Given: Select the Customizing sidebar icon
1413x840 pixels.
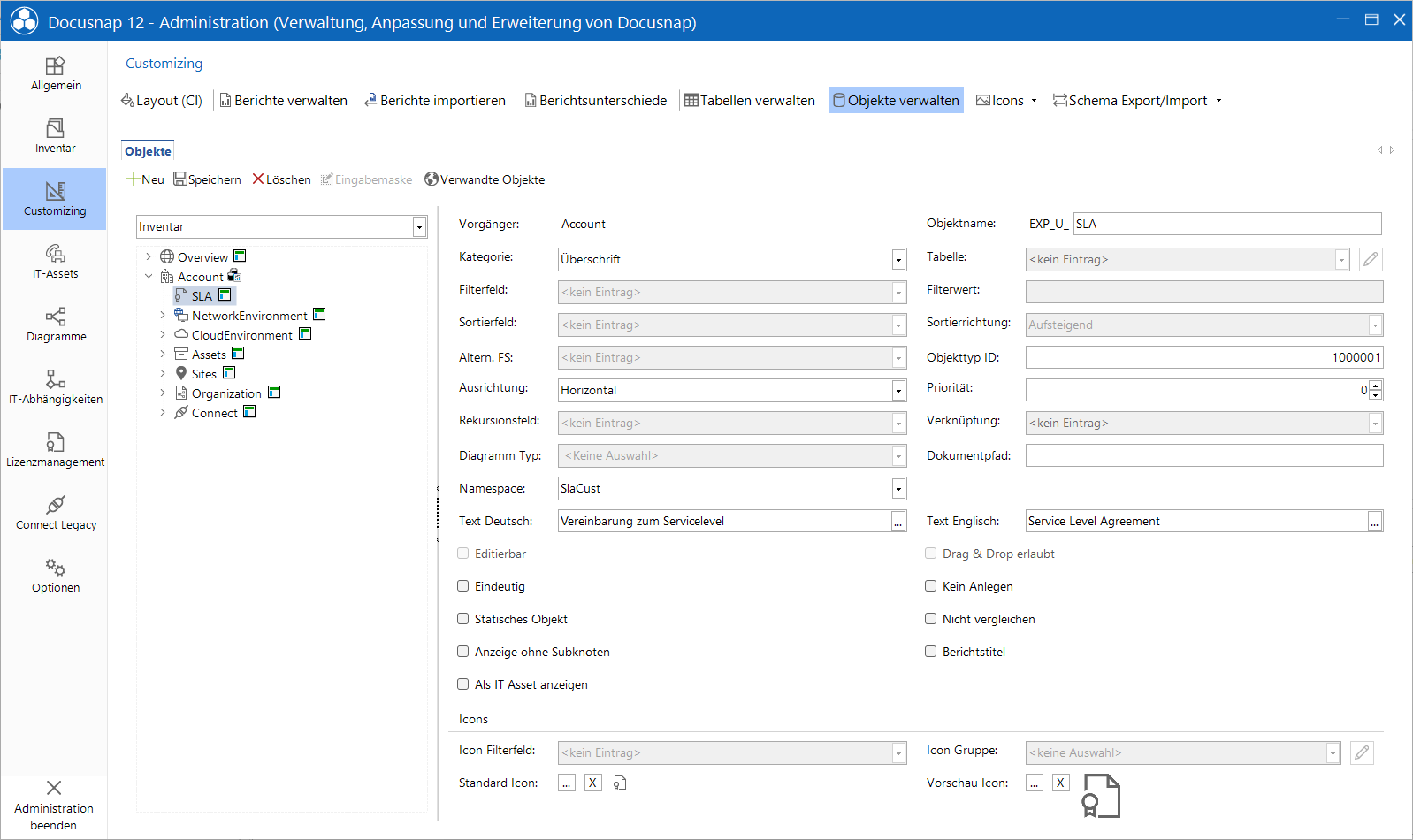Looking at the screenshot, I should pyautogui.click(x=55, y=199).
